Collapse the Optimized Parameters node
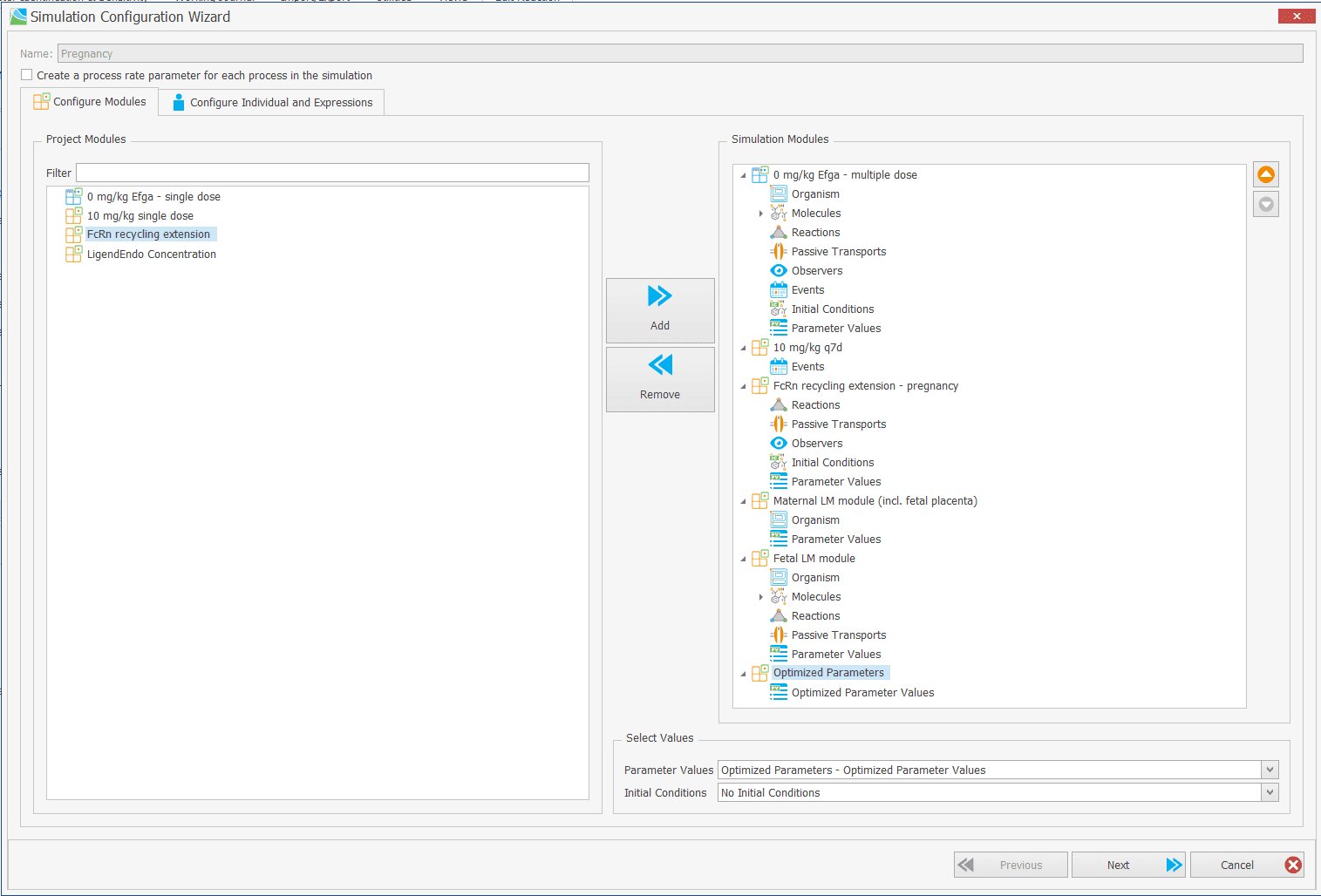This screenshot has width=1321, height=896. (x=743, y=674)
